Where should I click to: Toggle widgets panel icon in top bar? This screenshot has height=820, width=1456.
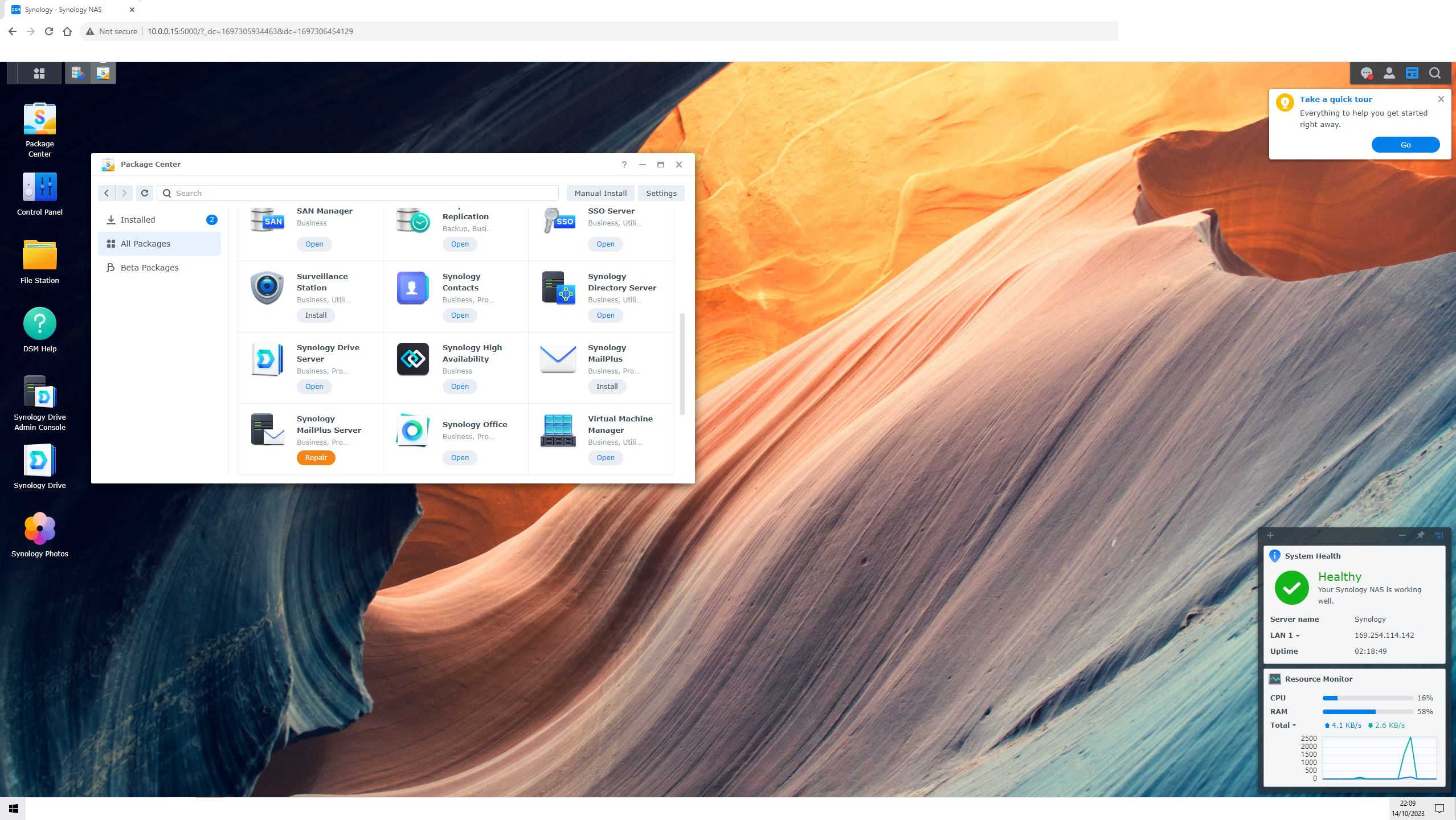coord(1412,73)
